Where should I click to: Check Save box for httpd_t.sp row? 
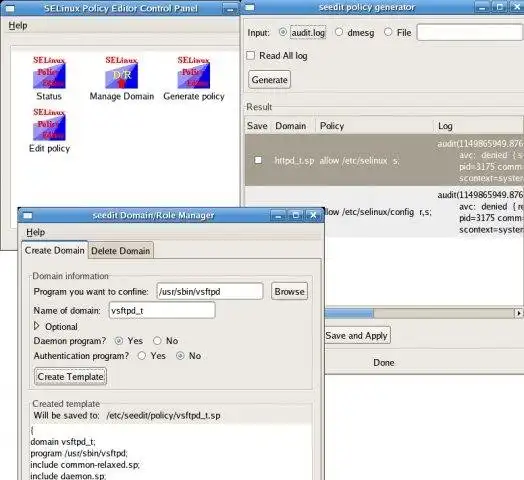pyautogui.click(x=258, y=160)
